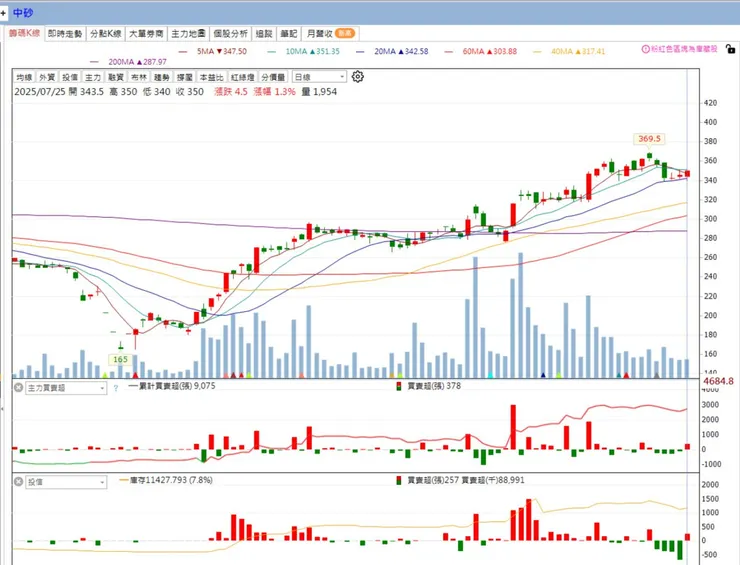Close the 投信 indicator panel

click(18, 482)
